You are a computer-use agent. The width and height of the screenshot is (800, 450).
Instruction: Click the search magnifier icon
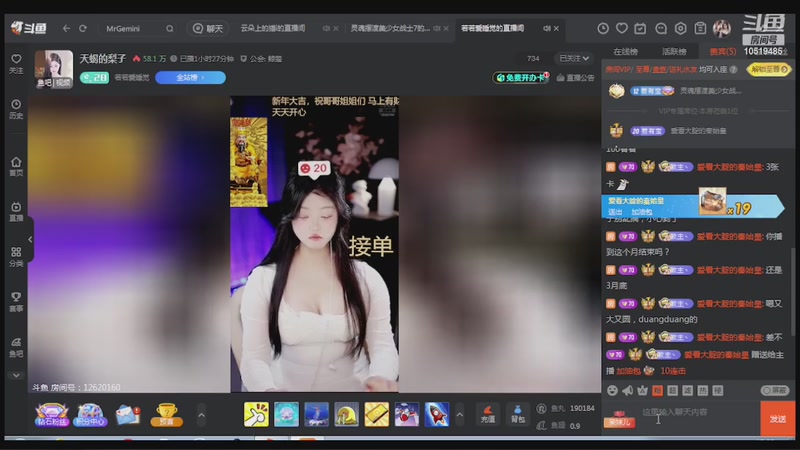(x=169, y=29)
